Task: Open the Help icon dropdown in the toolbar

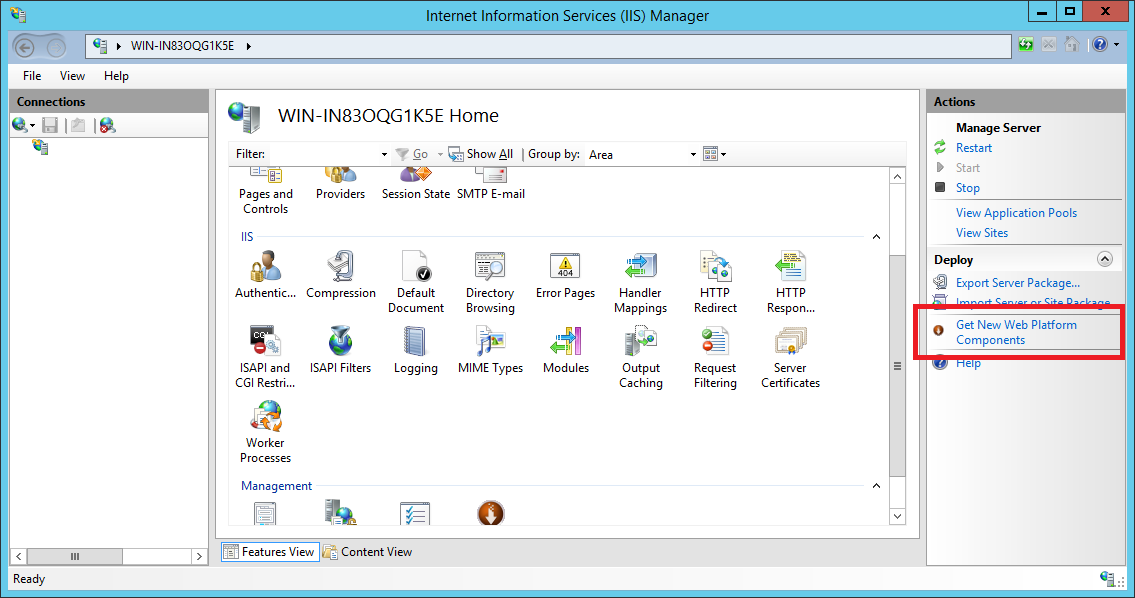Action: coord(1116,45)
